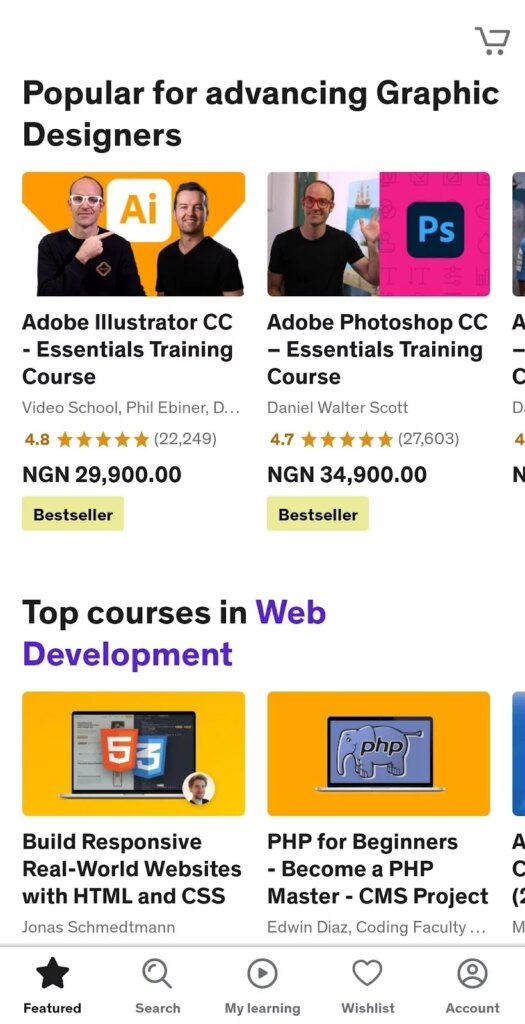Open the Adobe Illustrator CC course thumbnail
Screen dimensions: 525x1024
point(134,234)
